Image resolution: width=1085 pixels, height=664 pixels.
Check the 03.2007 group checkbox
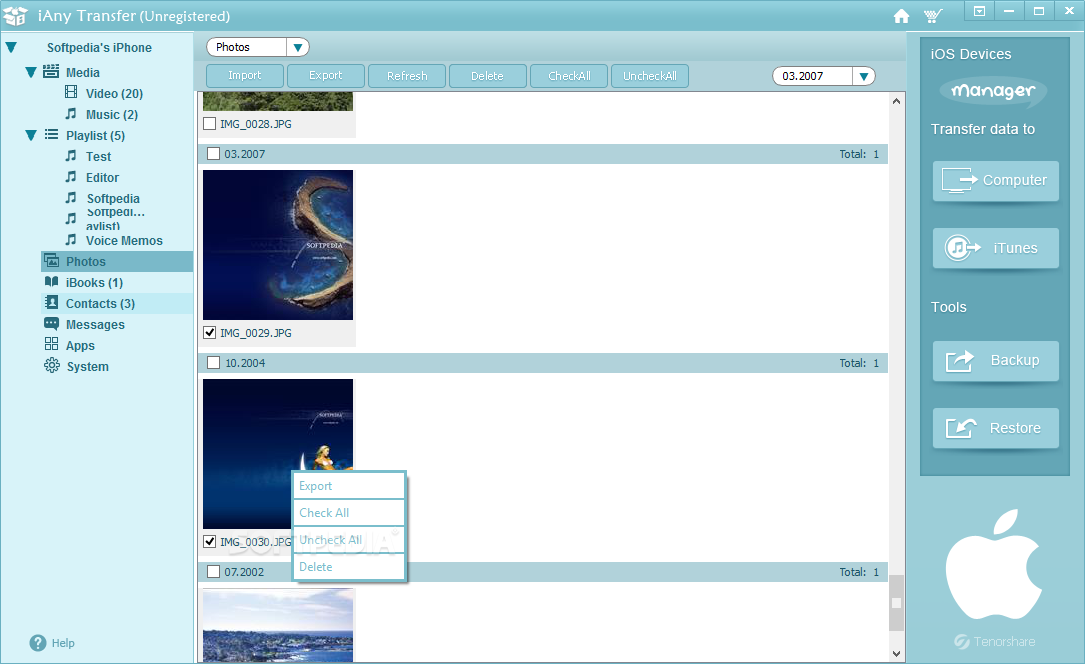pos(213,154)
